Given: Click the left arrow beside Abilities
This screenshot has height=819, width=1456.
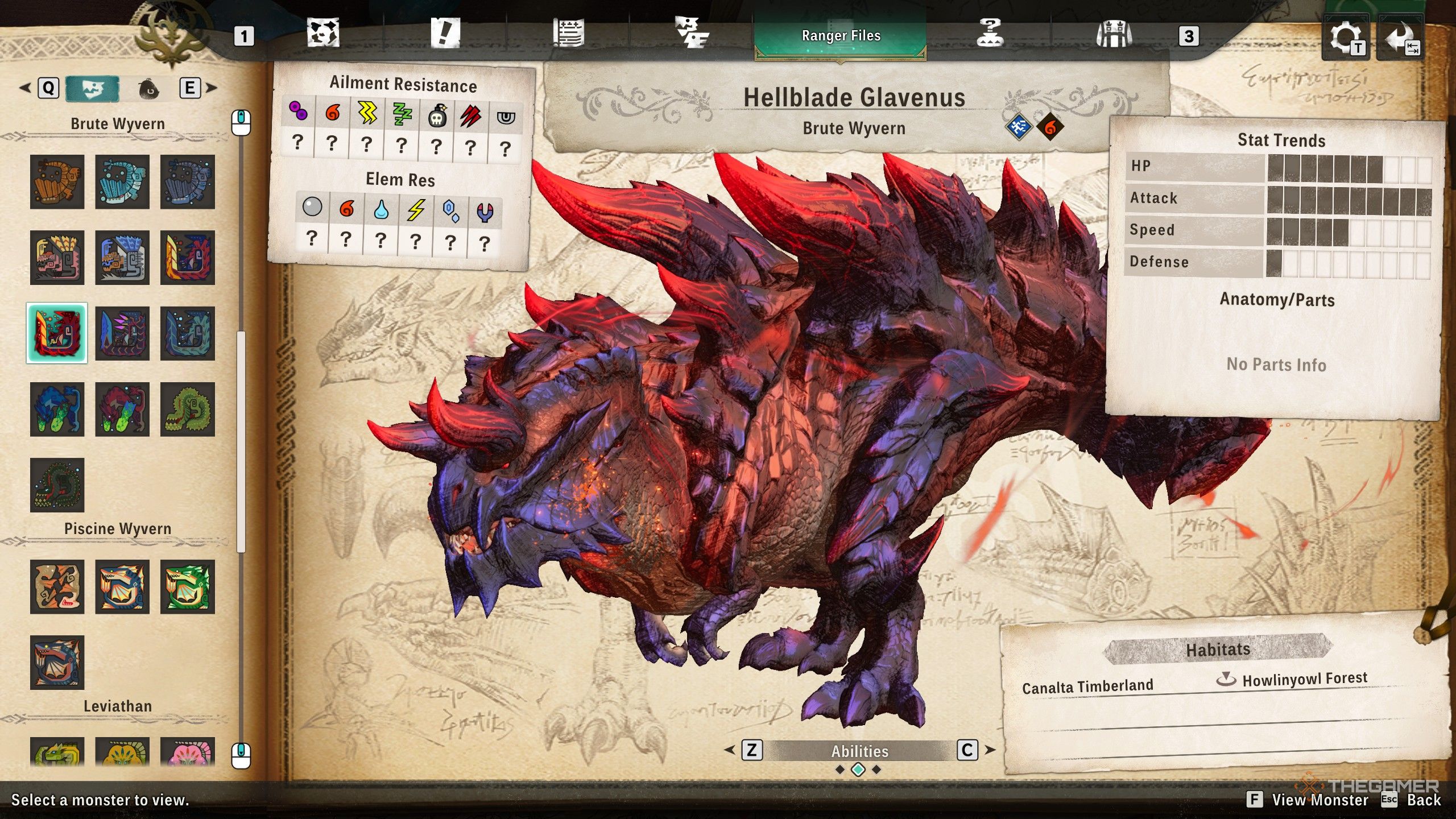Looking at the screenshot, I should 730,750.
